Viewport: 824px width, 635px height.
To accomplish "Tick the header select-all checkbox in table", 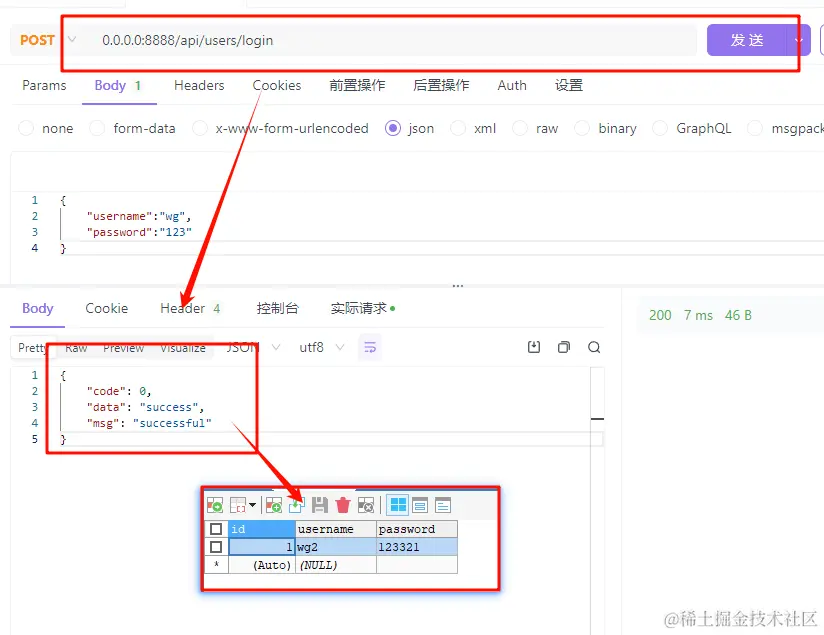I will pos(215,529).
